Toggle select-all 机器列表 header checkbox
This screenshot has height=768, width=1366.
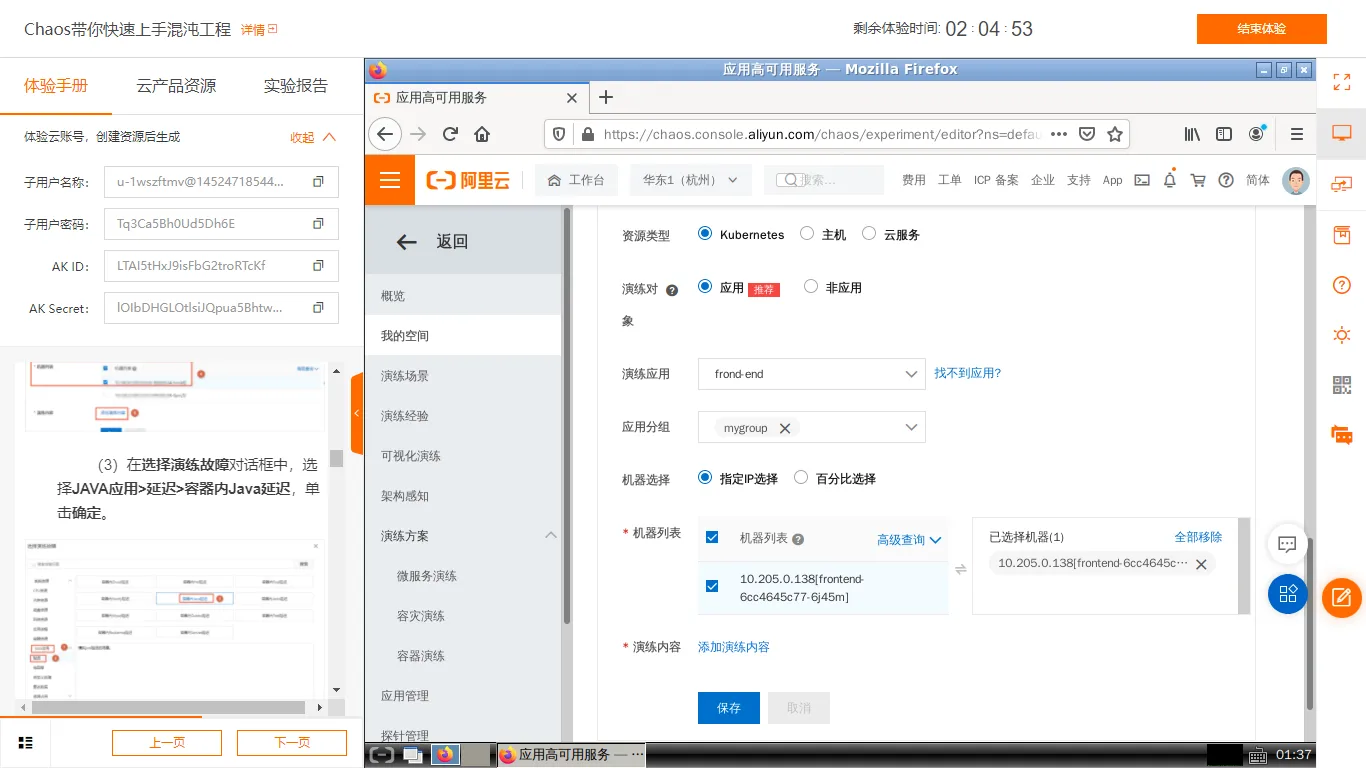point(712,537)
